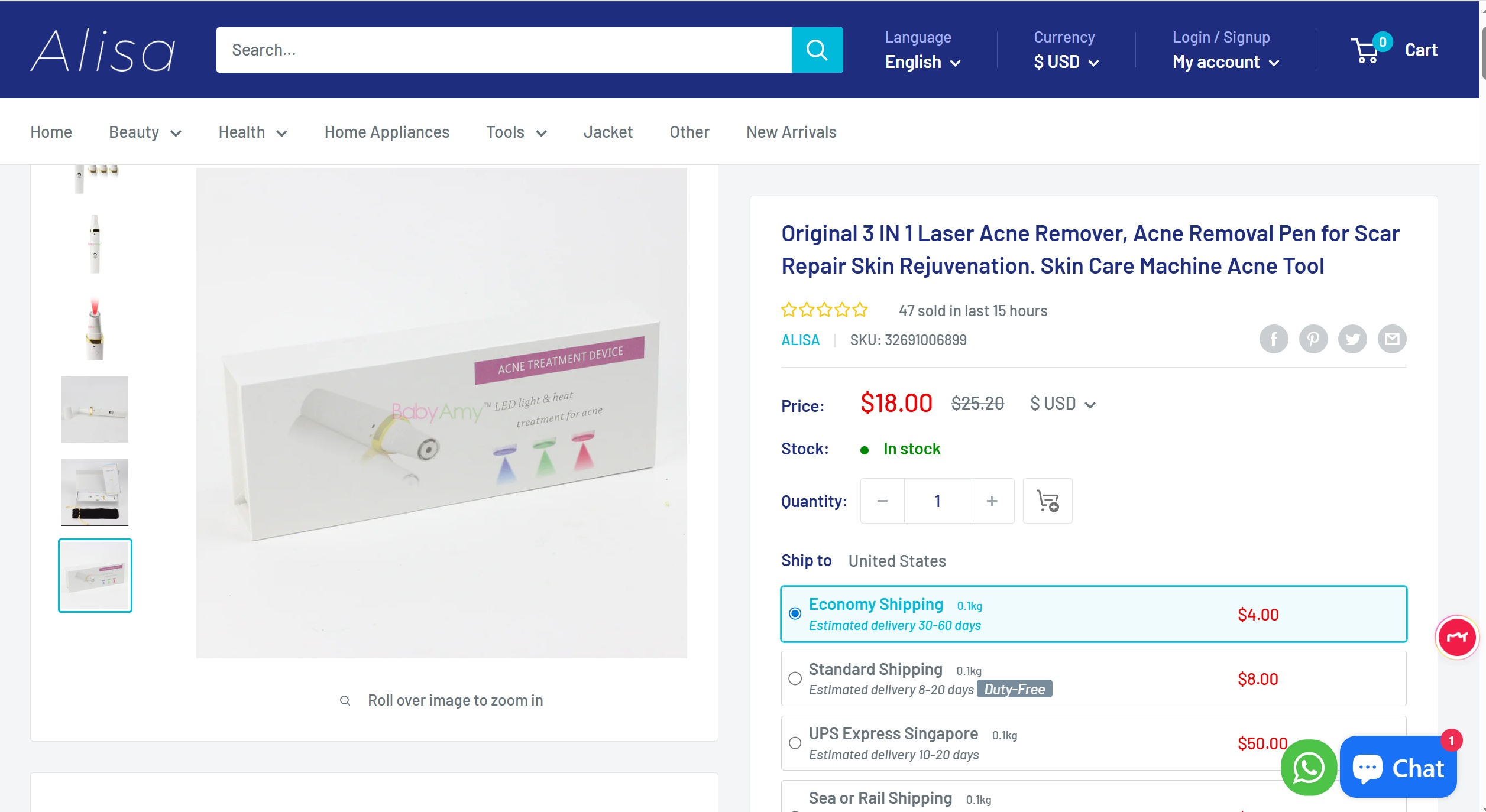Screen dimensions: 1486x812
Task: Open the blue Chat button
Action: 1398,768
